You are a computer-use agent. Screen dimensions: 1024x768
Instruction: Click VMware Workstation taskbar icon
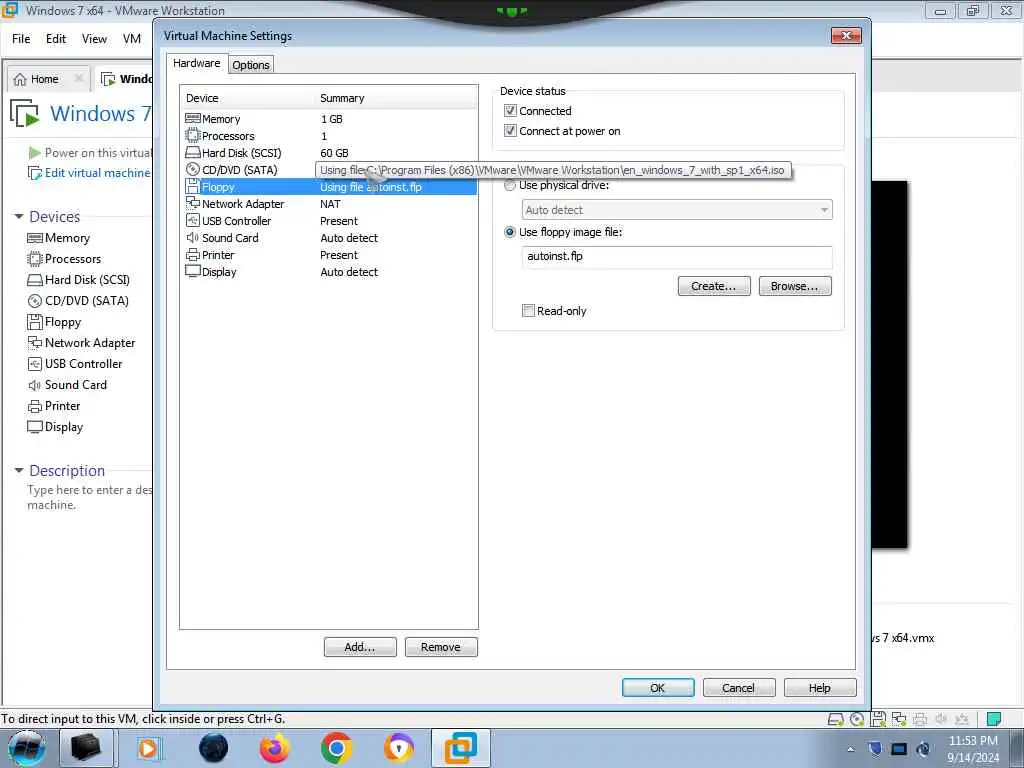461,748
